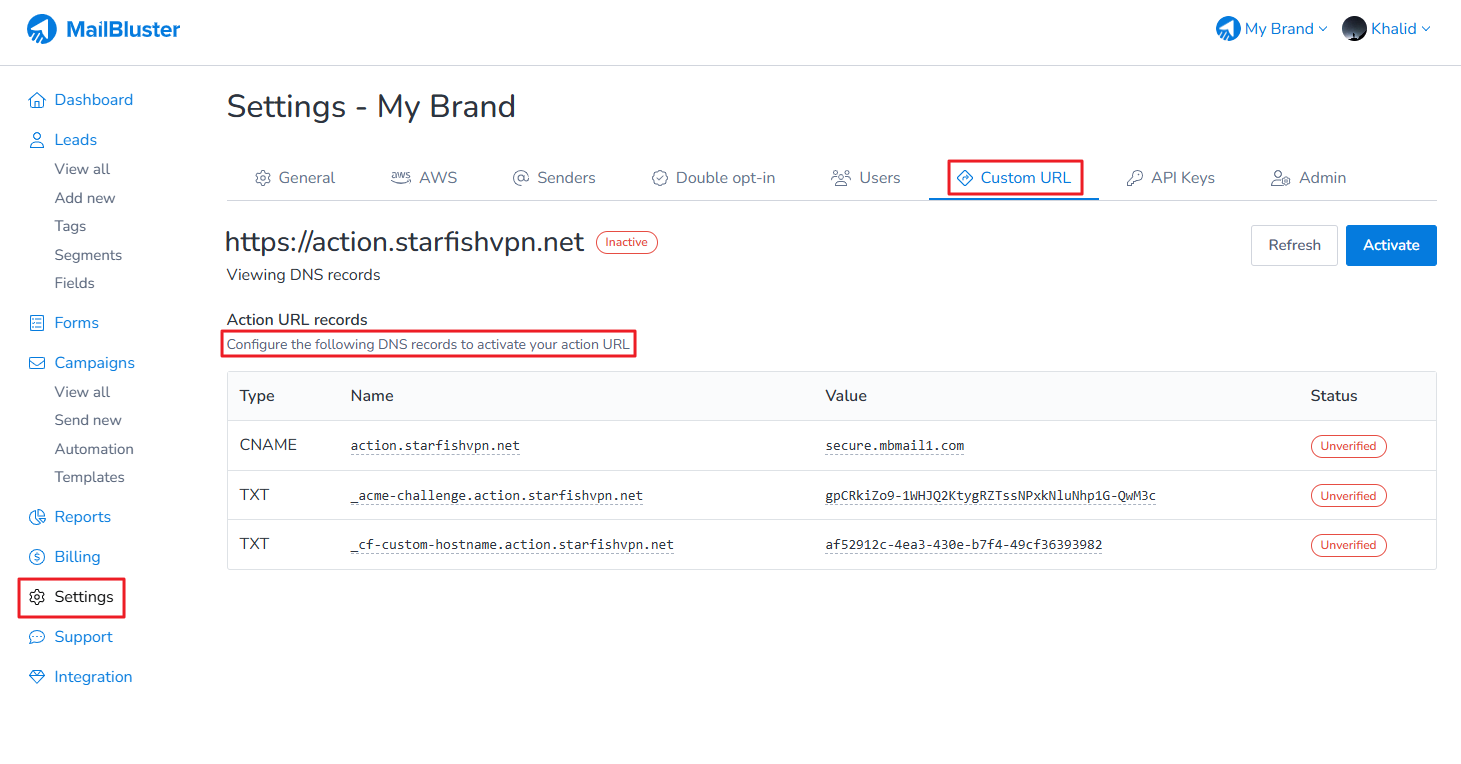Click the Reports pie chart icon

[x=37, y=517]
